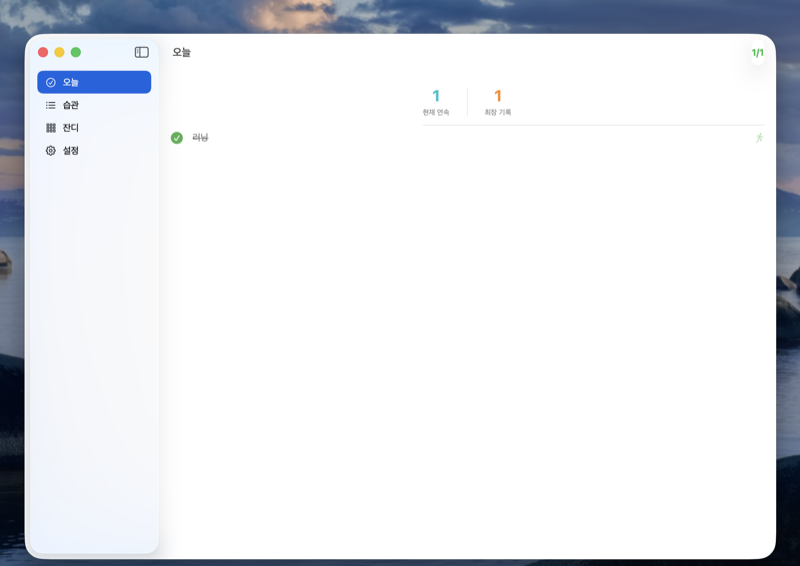Click the 최장 기록 label
Image resolution: width=800 pixels, height=566 pixels.
click(498, 112)
